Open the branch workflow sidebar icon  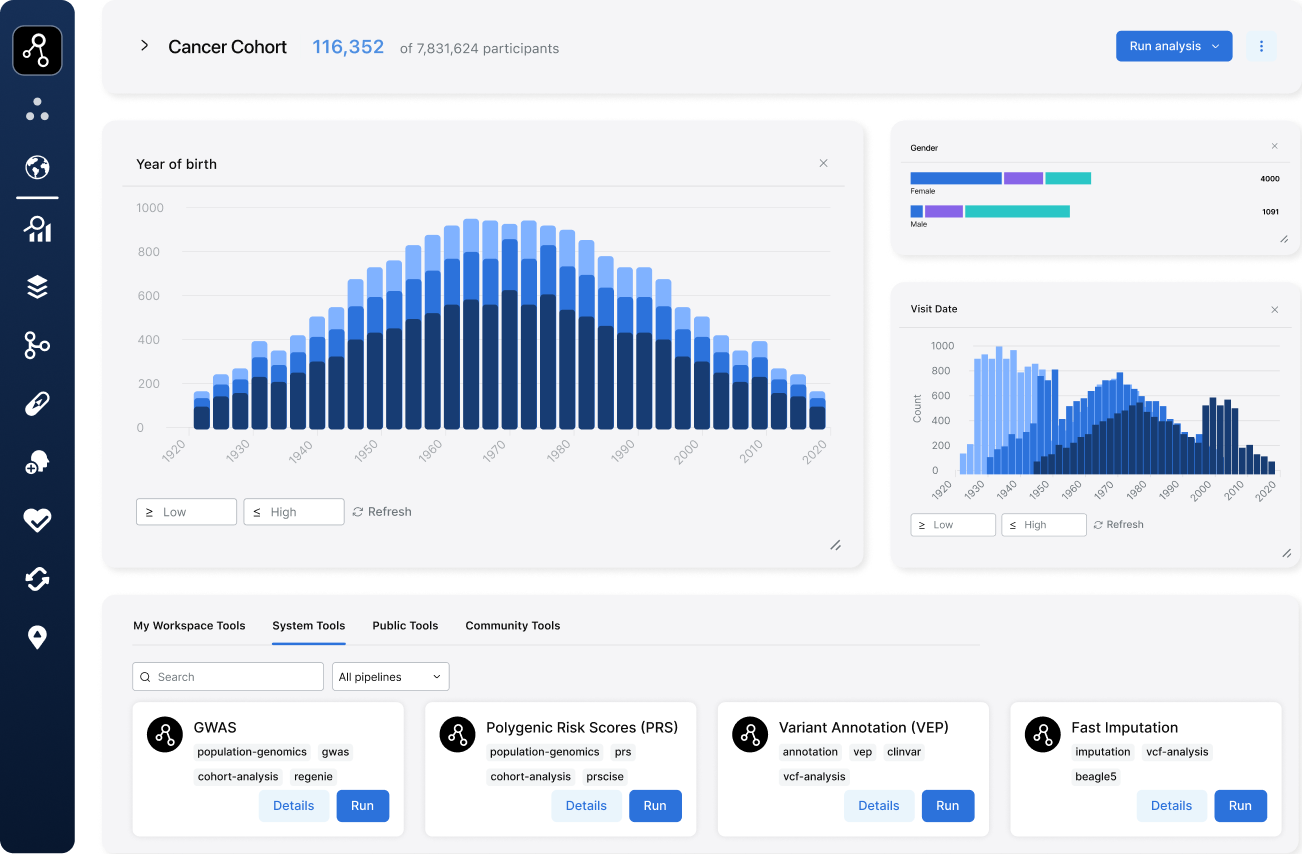pyautogui.click(x=37, y=346)
